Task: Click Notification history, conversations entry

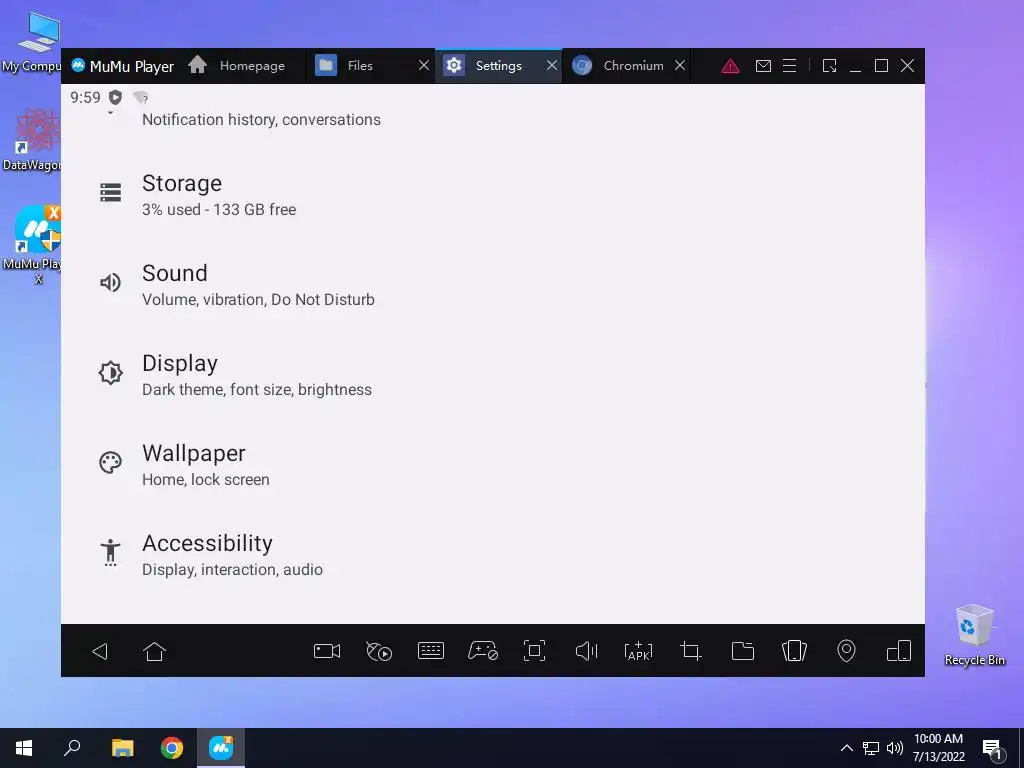Action: [x=261, y=120]
